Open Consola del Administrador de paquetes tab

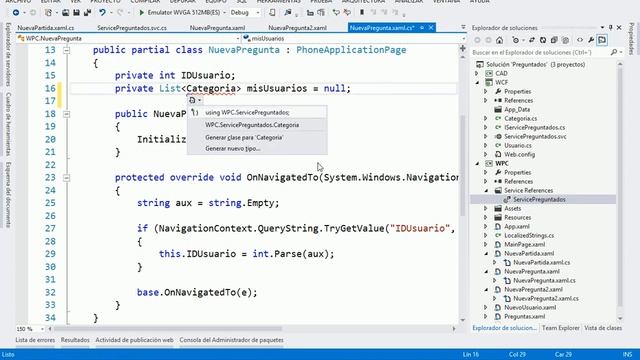coord(231,340)
